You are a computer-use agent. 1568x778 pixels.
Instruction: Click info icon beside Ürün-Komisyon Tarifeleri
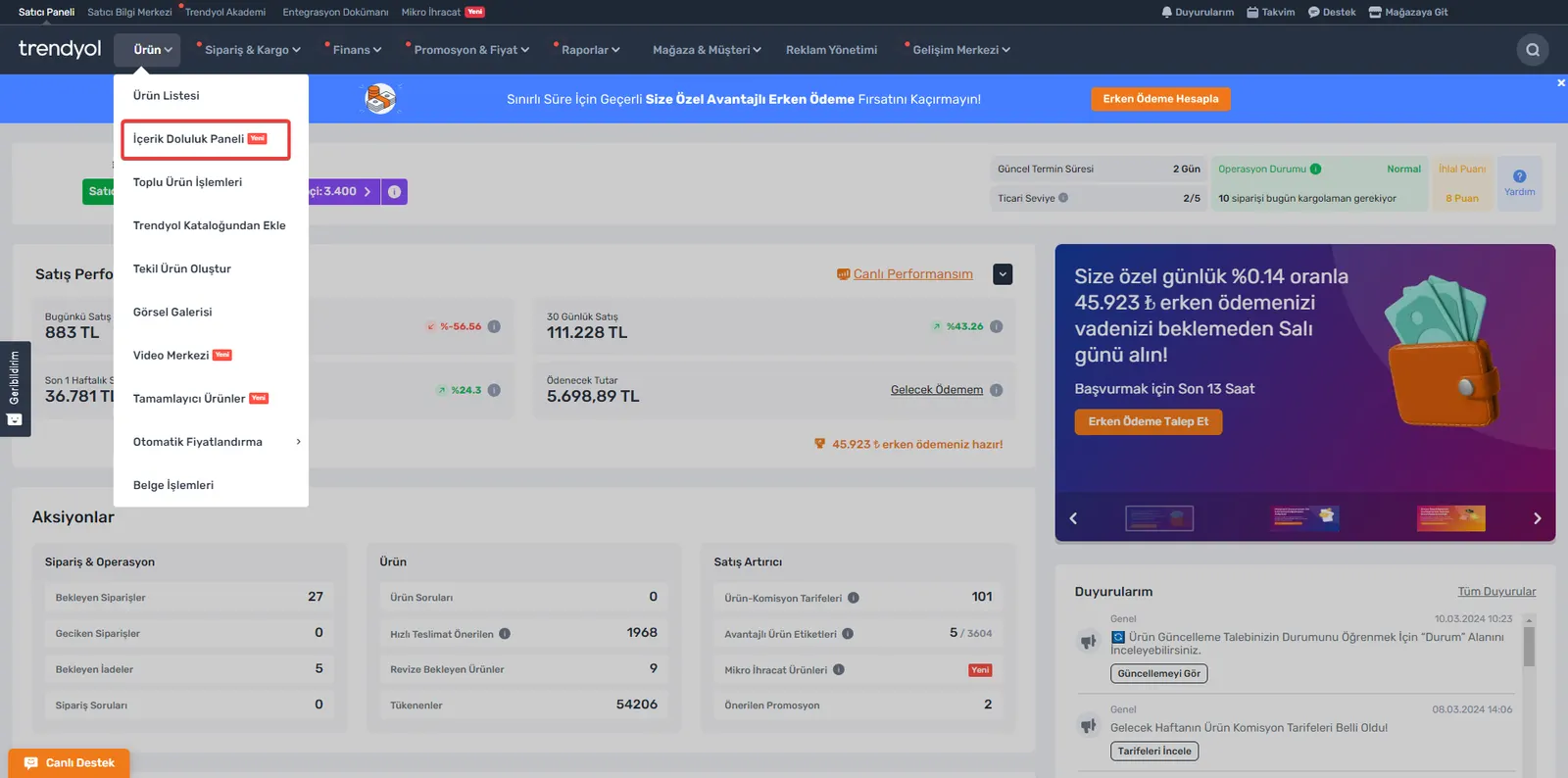click(x=854, y=598)
